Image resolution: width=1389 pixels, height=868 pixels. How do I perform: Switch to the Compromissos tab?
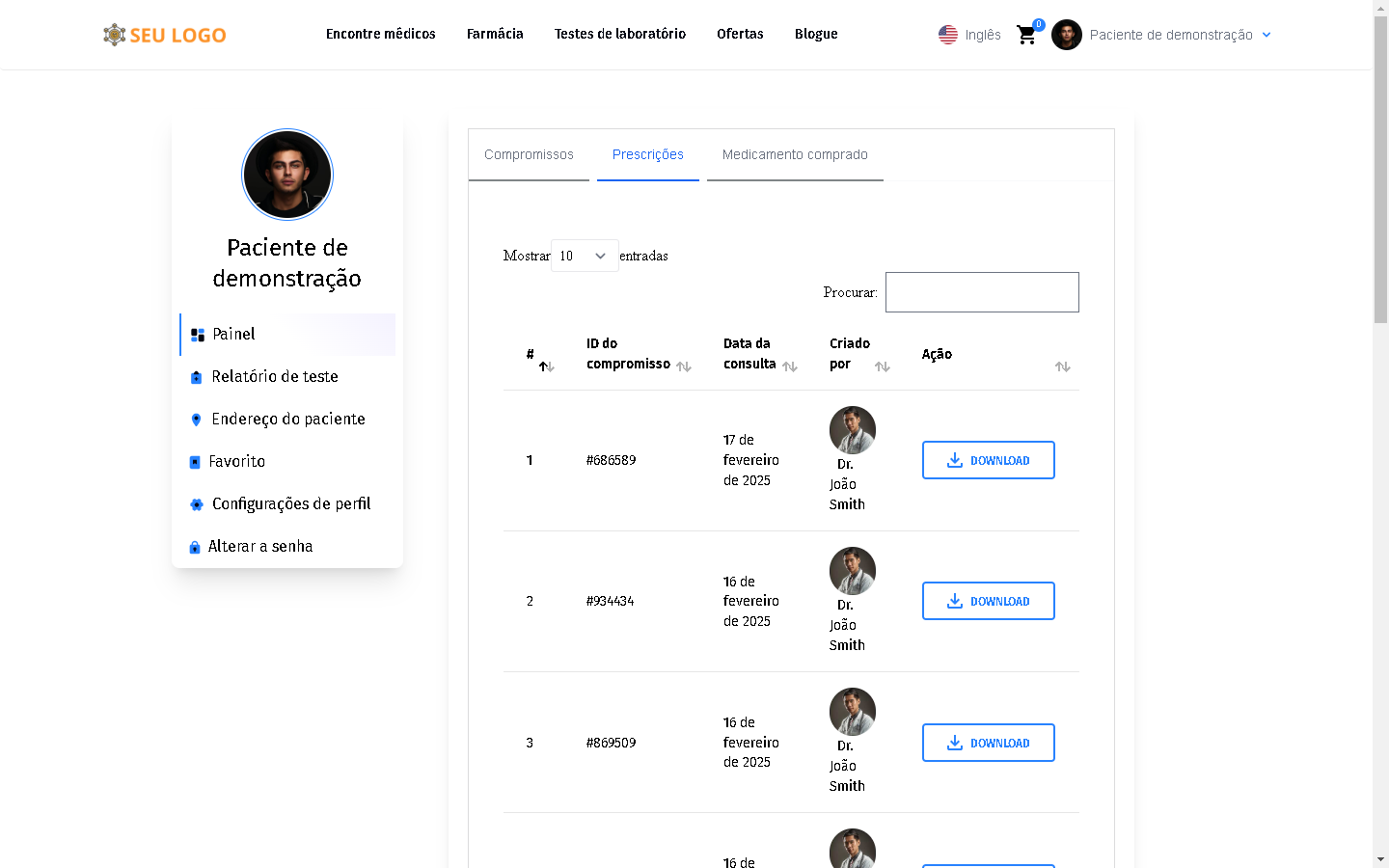tap(529, 154)
